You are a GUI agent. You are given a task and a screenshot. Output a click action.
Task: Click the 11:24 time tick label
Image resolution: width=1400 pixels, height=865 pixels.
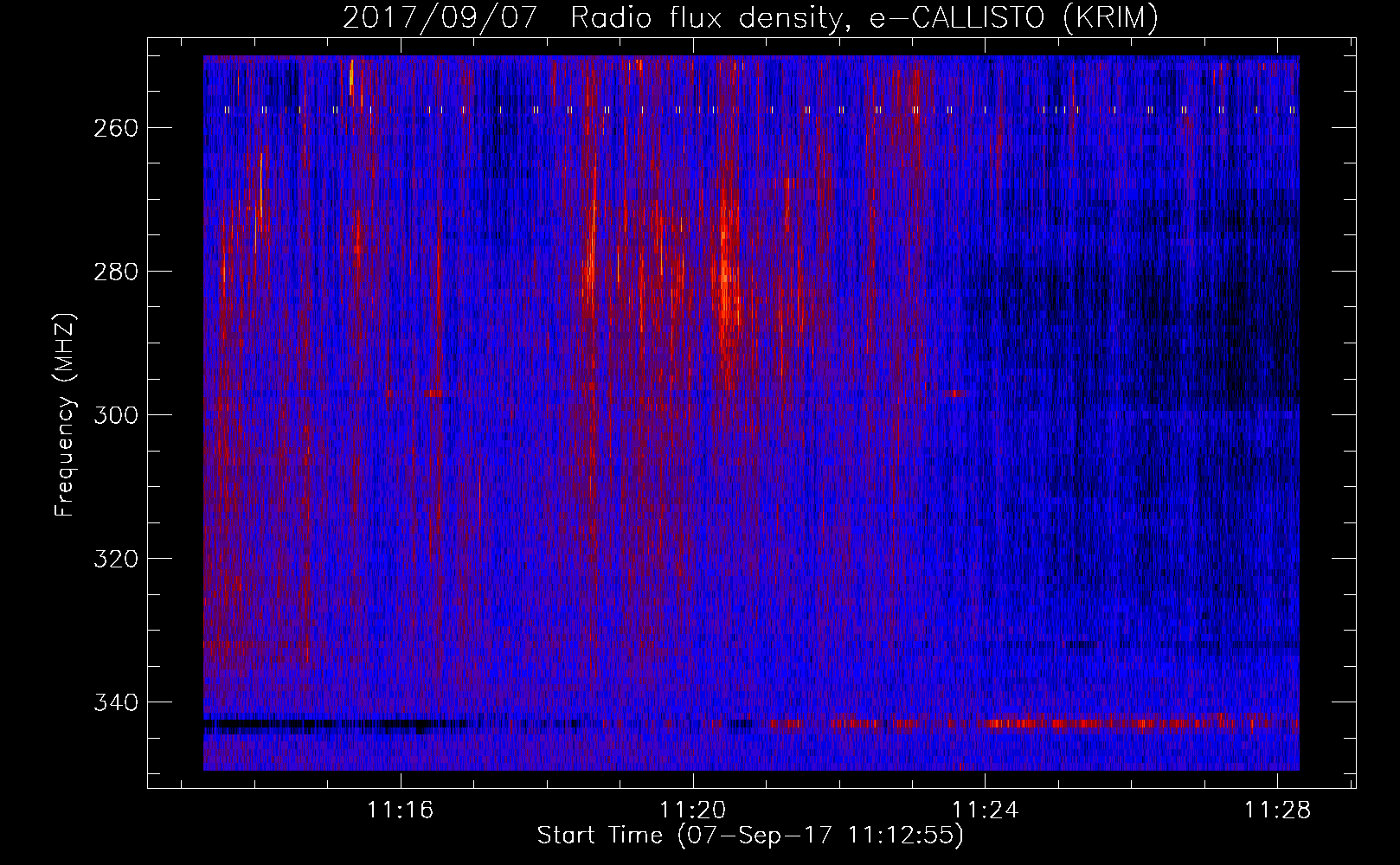pos(985,811)
